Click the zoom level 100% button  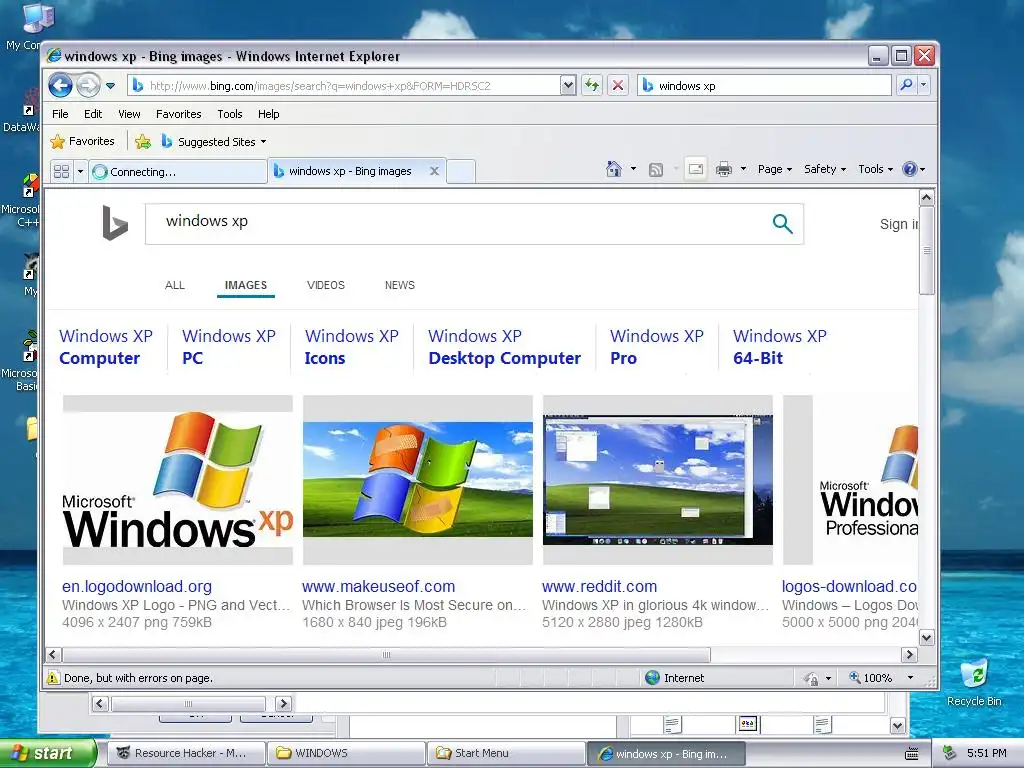point(871,678)
